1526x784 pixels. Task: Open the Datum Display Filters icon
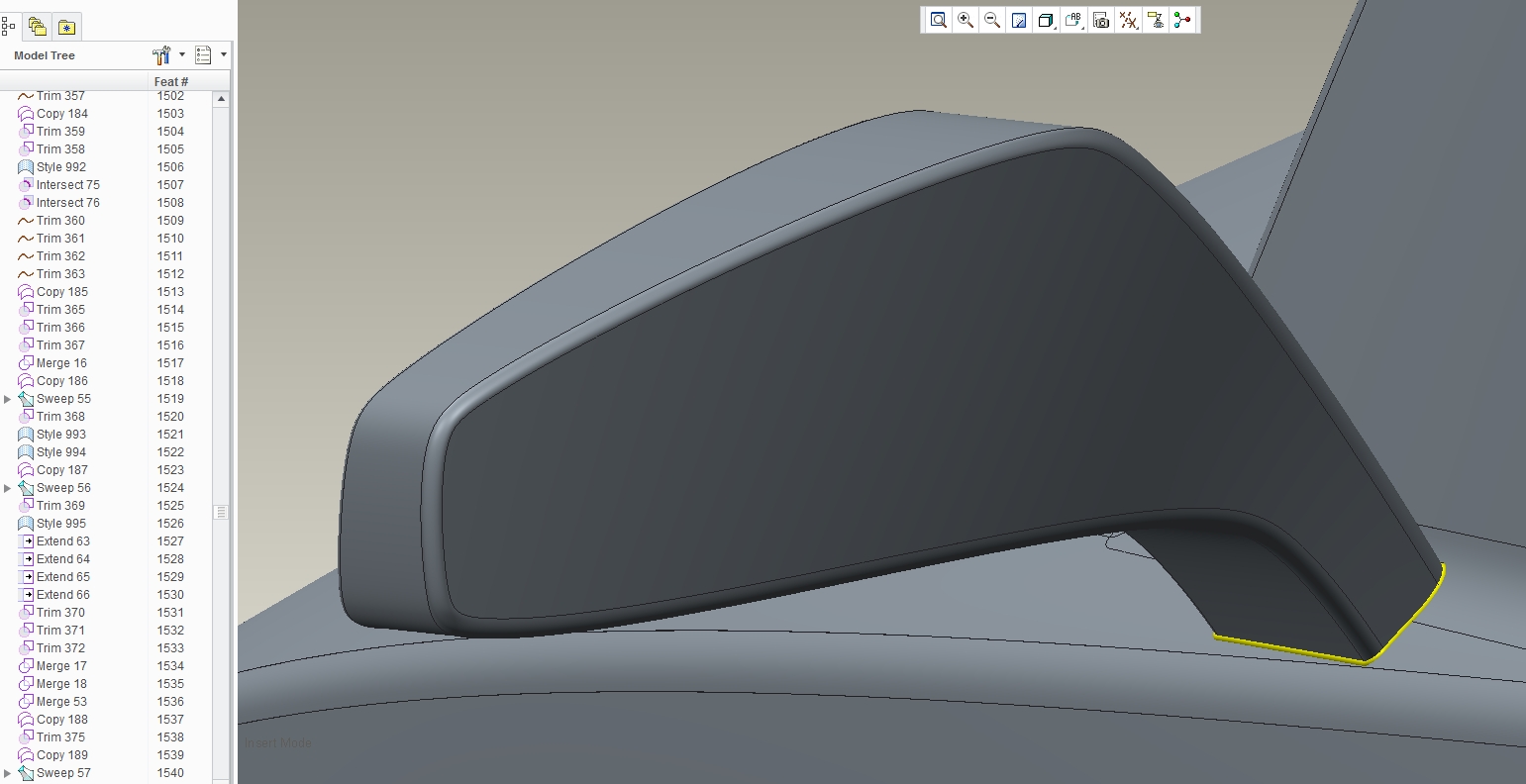point(1128,20)
